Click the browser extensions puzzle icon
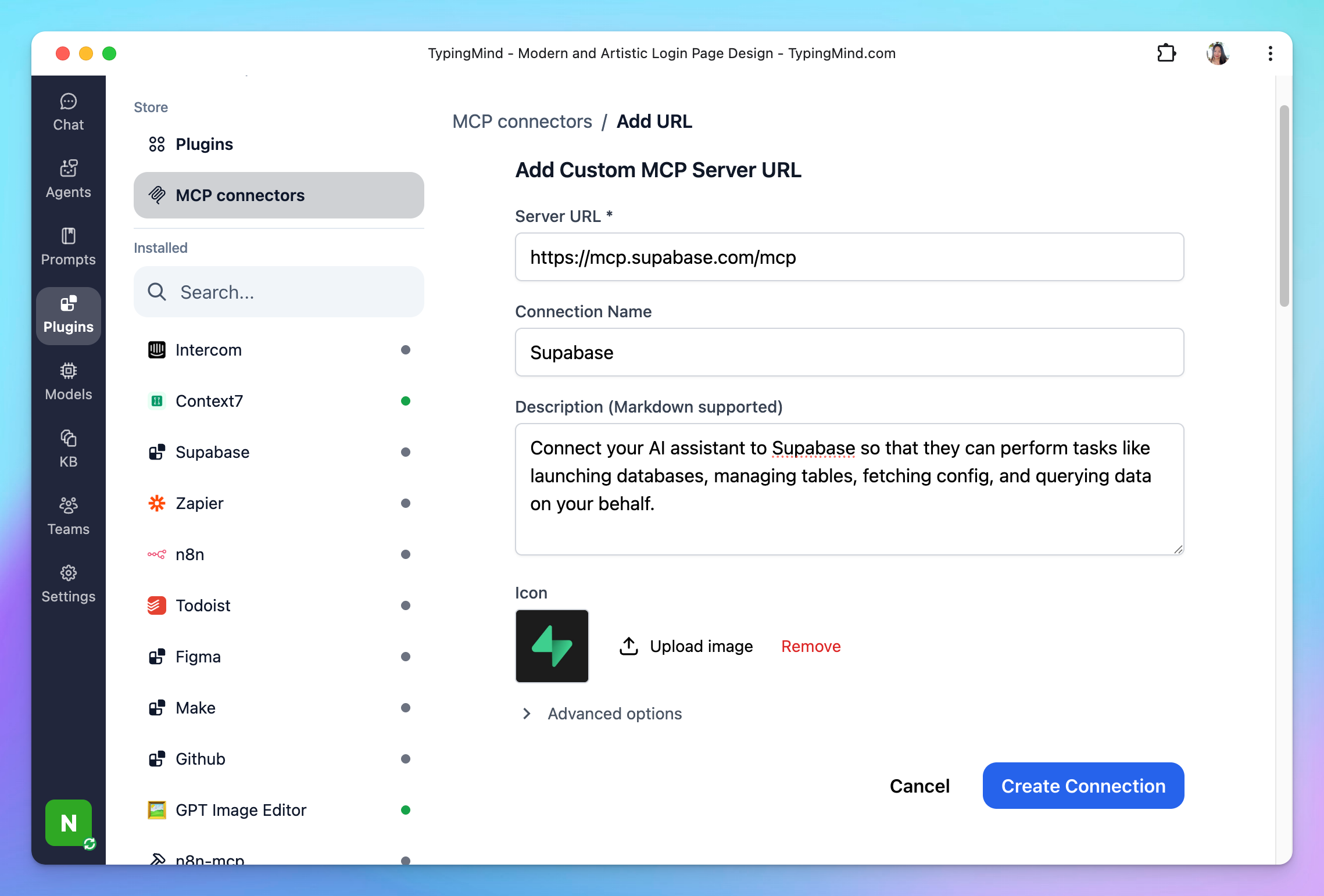Viewport: 1324px width, 896px height. coord(1166,53)
